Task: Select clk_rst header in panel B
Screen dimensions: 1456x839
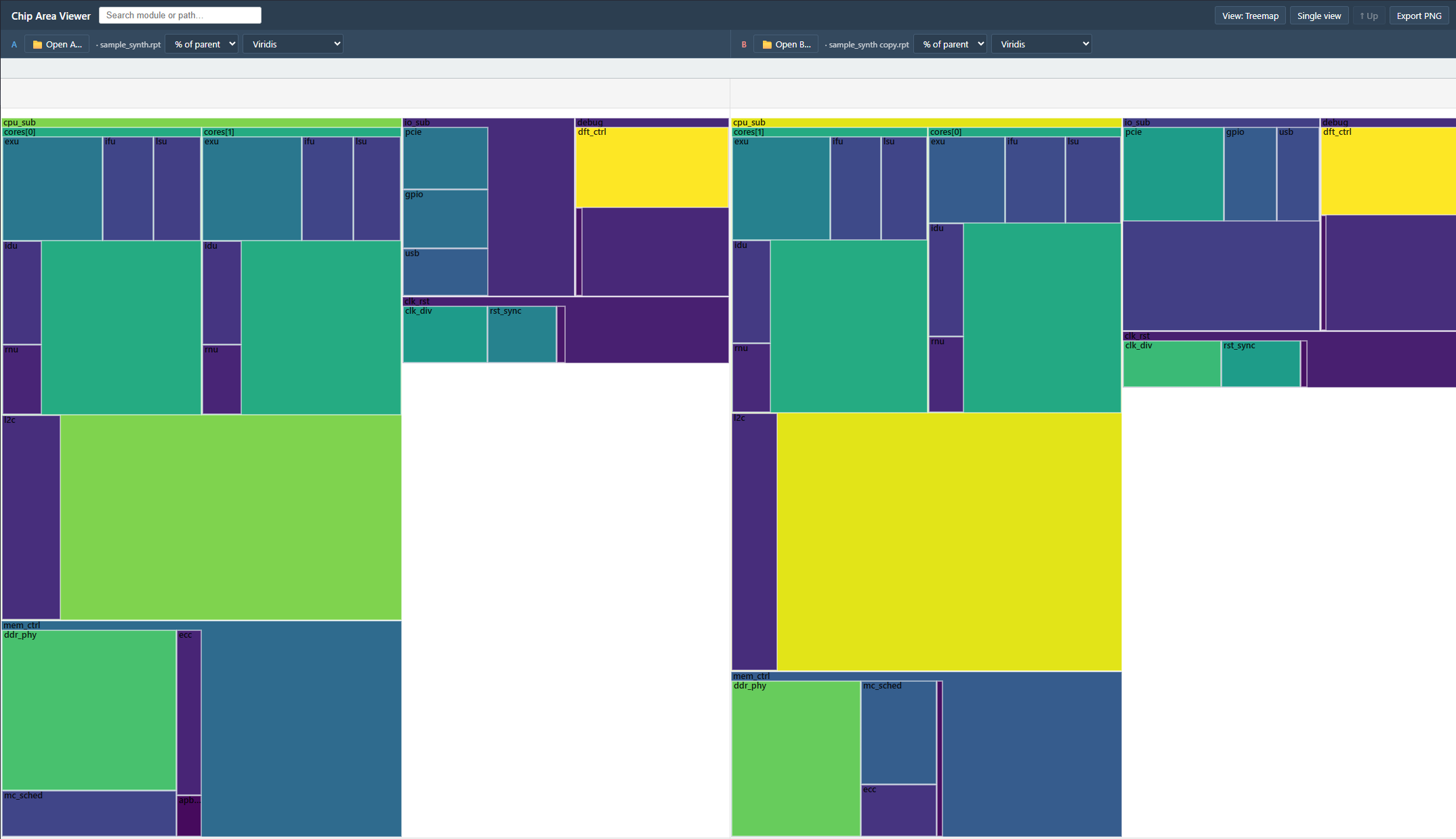Action: (x=1289, y=336)
